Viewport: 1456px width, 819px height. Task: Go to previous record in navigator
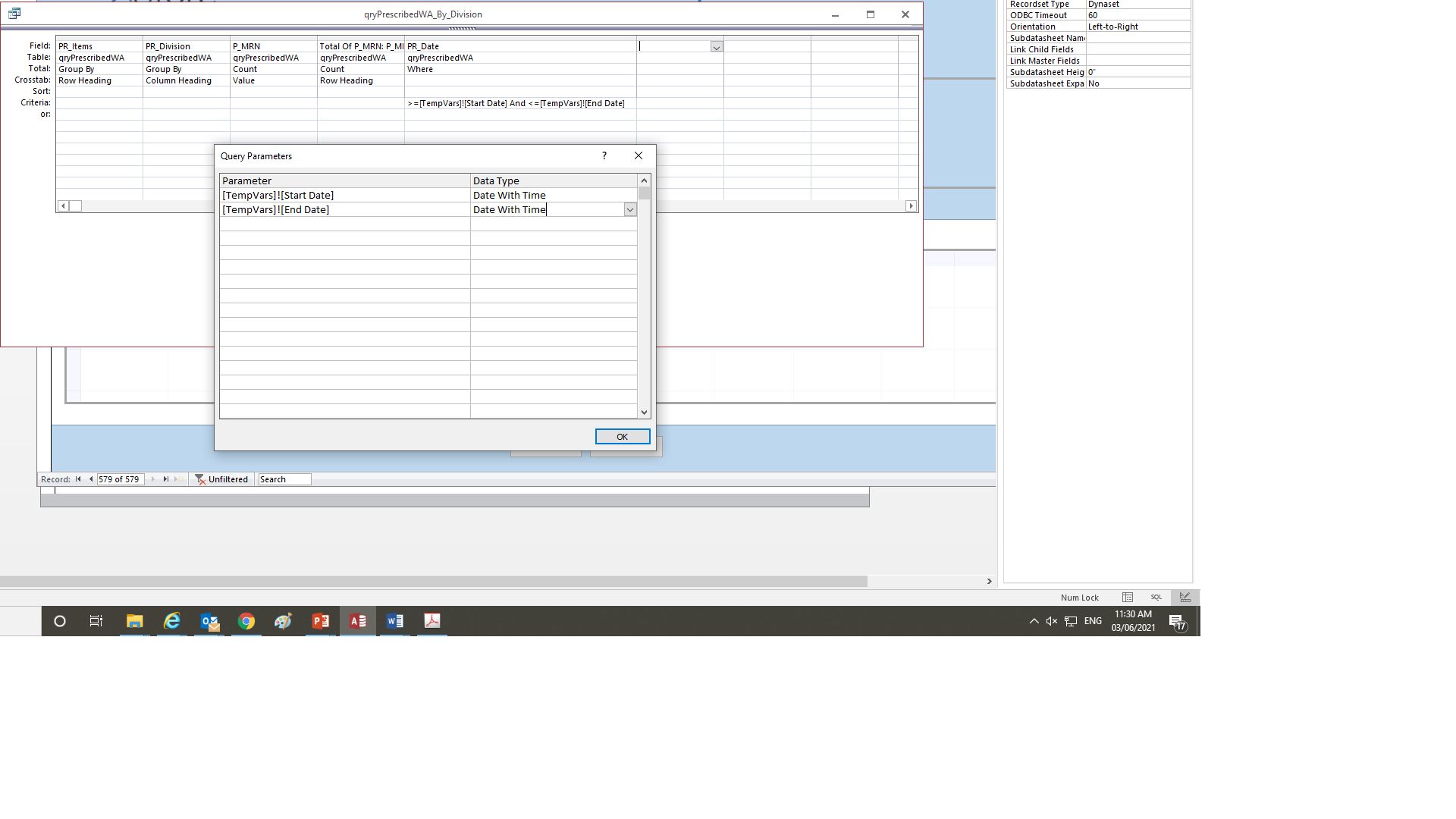point(91,479)
